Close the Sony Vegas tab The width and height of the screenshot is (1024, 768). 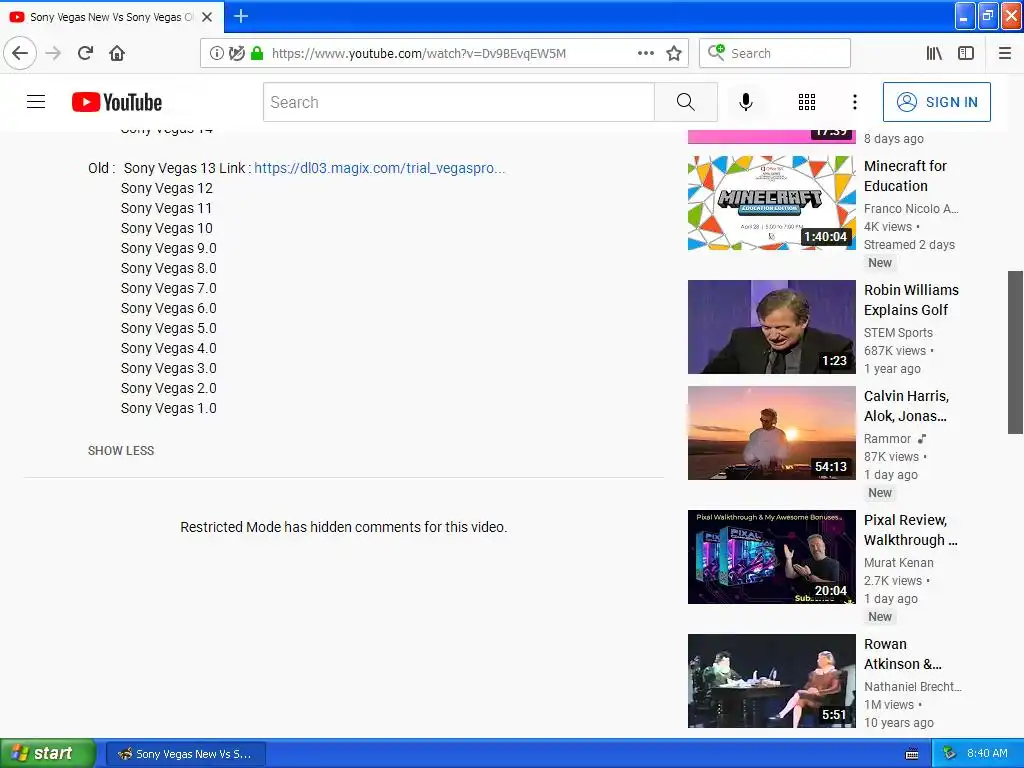coord(207,17)
